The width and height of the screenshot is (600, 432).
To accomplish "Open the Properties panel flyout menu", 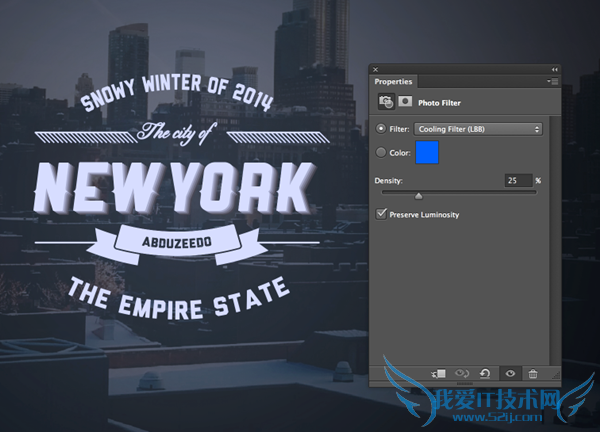I will (552, 81).
